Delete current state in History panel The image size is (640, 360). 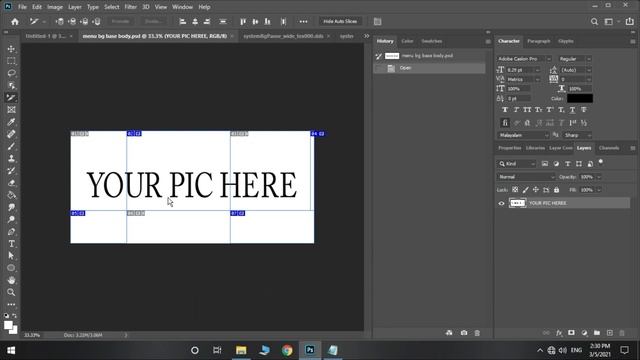pyautogui.click(x=477, y=333)
